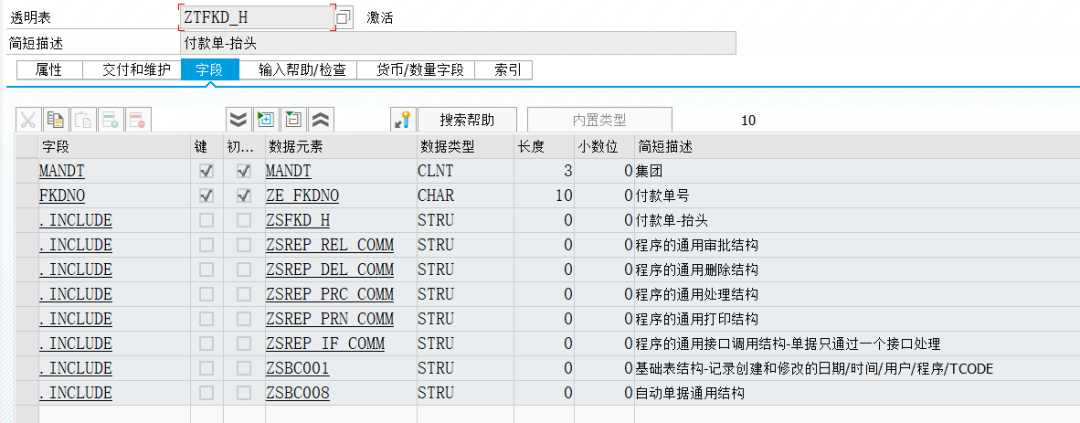Open the value help icon beside ZTFKD_H
Viewport: 1080px width, 423px height.
click(x=344, y=18)
